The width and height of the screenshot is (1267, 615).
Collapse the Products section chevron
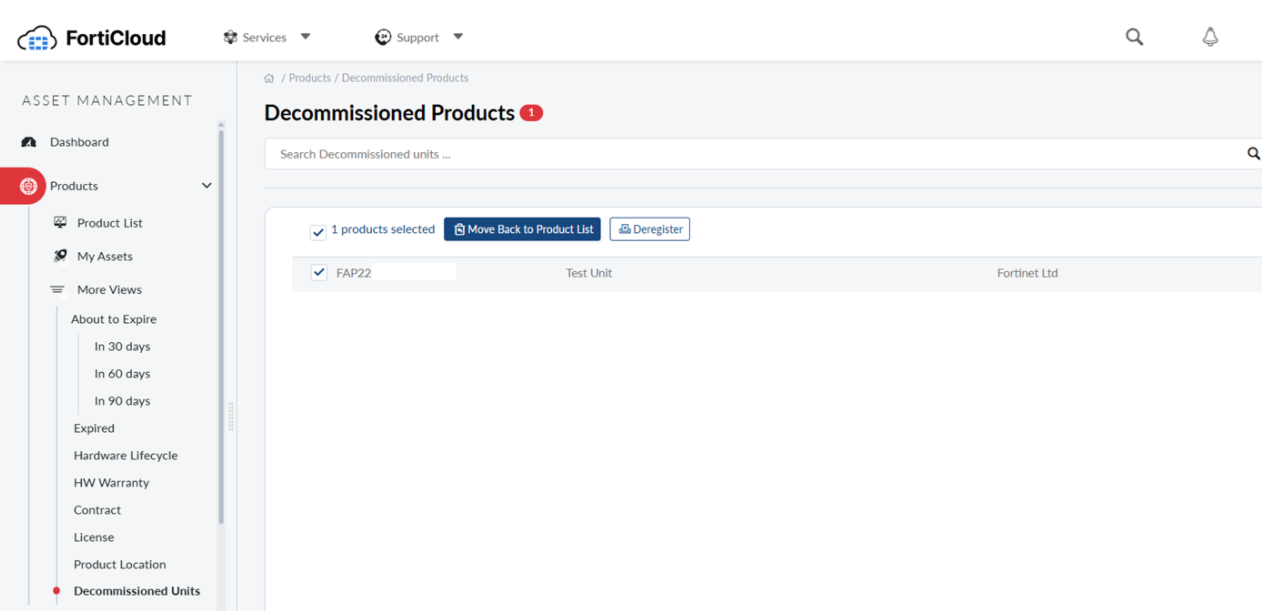tap(207, 186)
